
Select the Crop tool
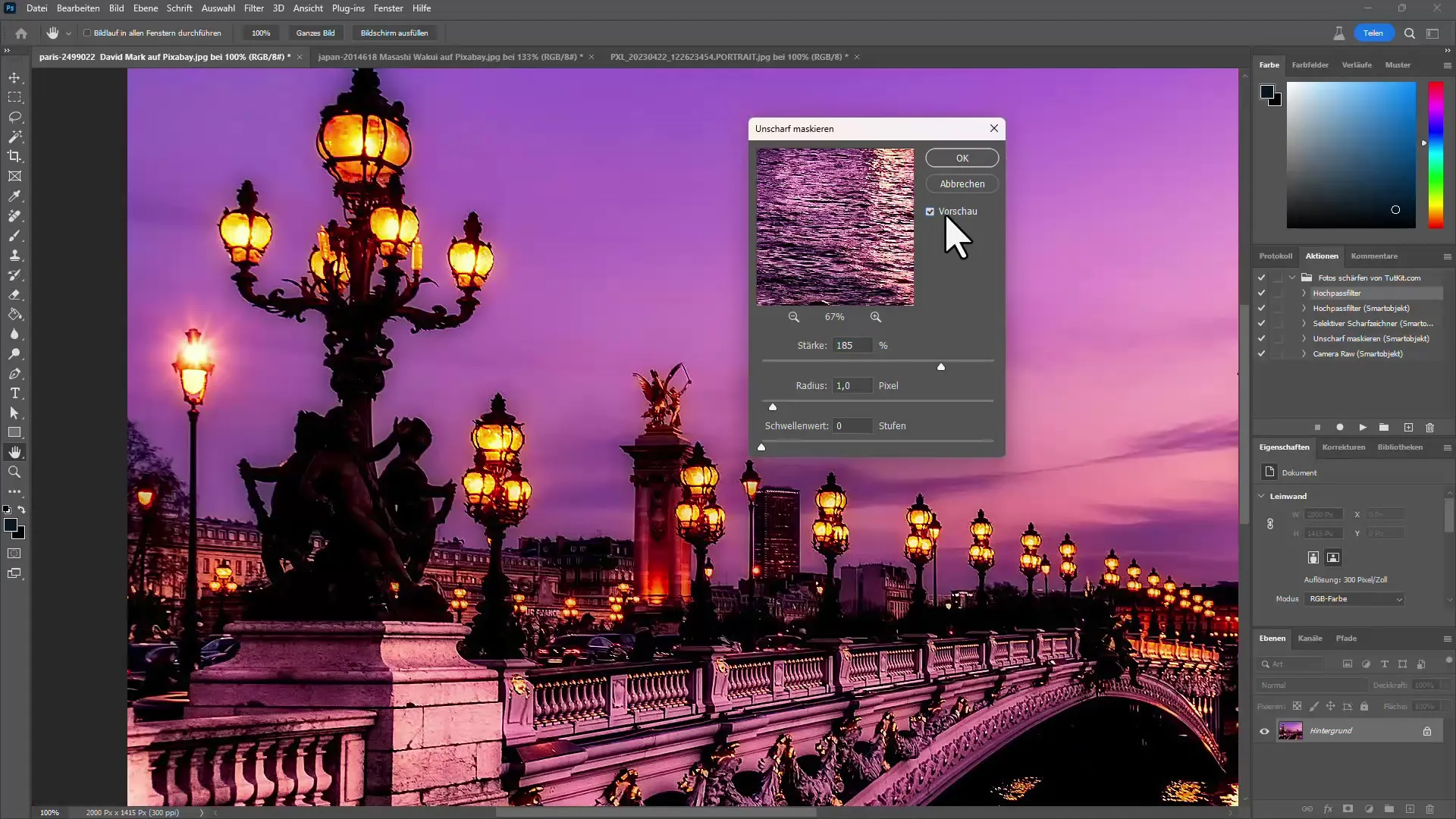[14, 156]
